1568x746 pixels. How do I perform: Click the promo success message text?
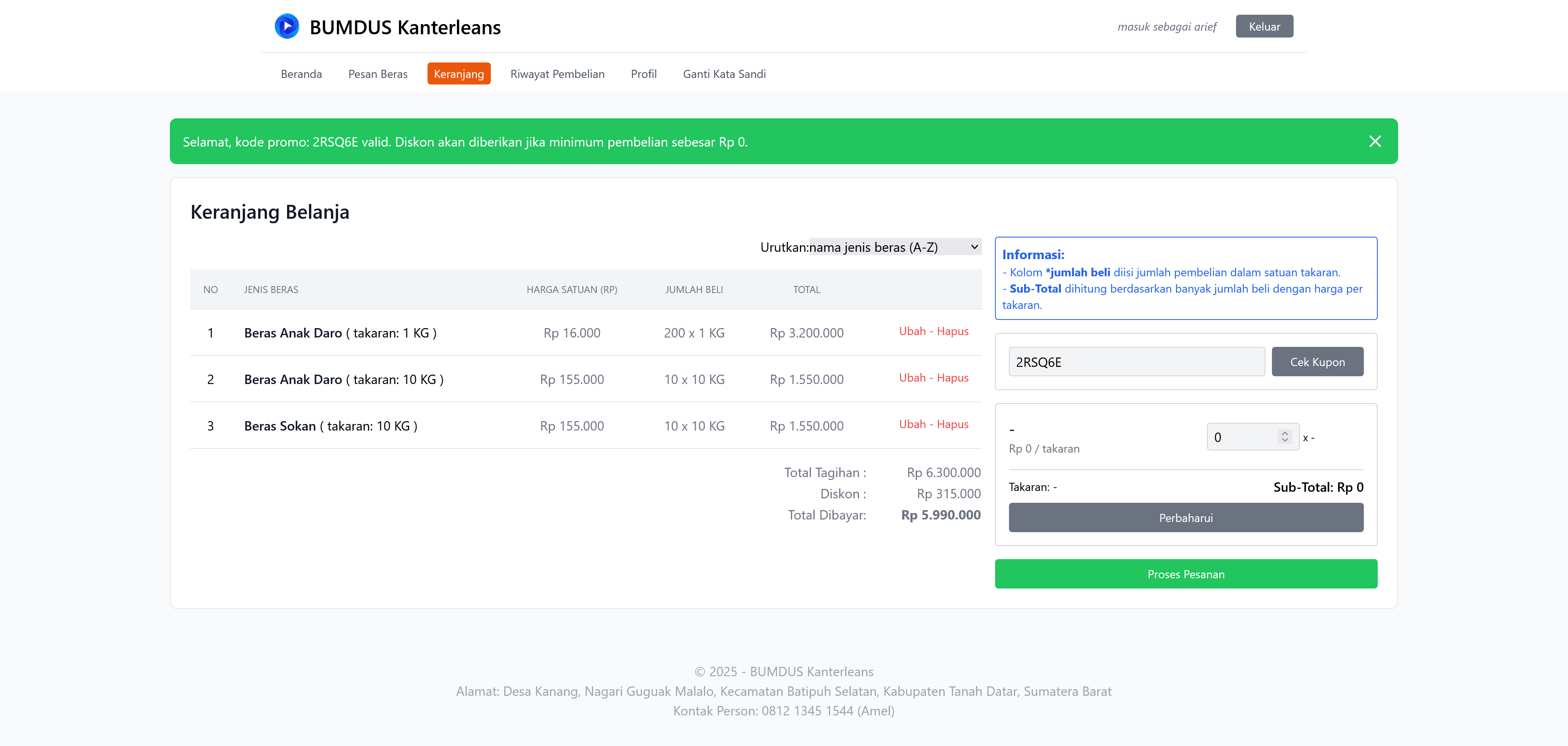pos(465,142)
